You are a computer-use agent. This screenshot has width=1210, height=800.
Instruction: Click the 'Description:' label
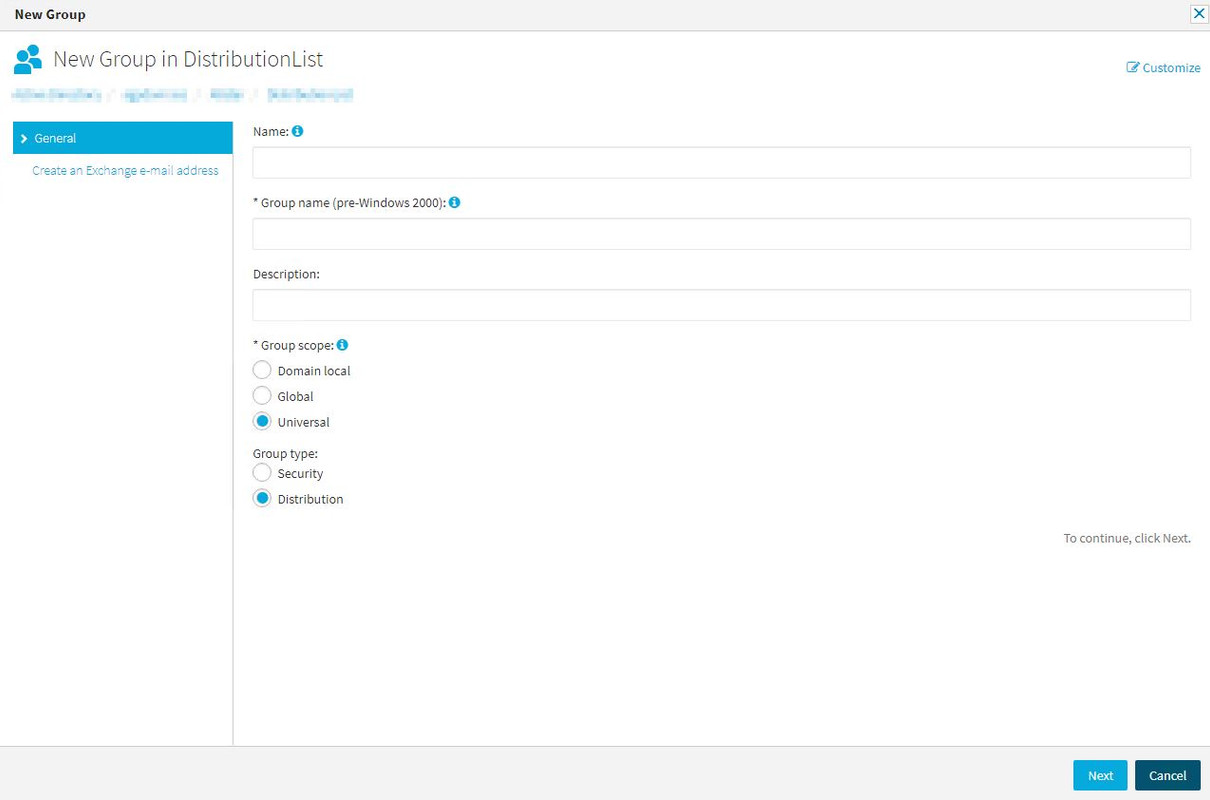(286, 274)
